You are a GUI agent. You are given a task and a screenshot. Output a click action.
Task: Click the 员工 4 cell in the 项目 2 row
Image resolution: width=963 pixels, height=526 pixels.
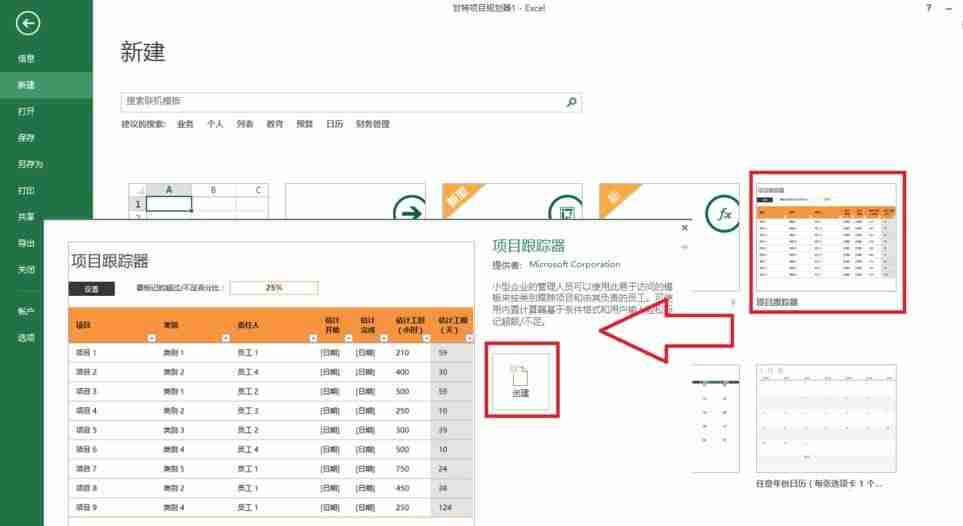(x=248, y=372)
